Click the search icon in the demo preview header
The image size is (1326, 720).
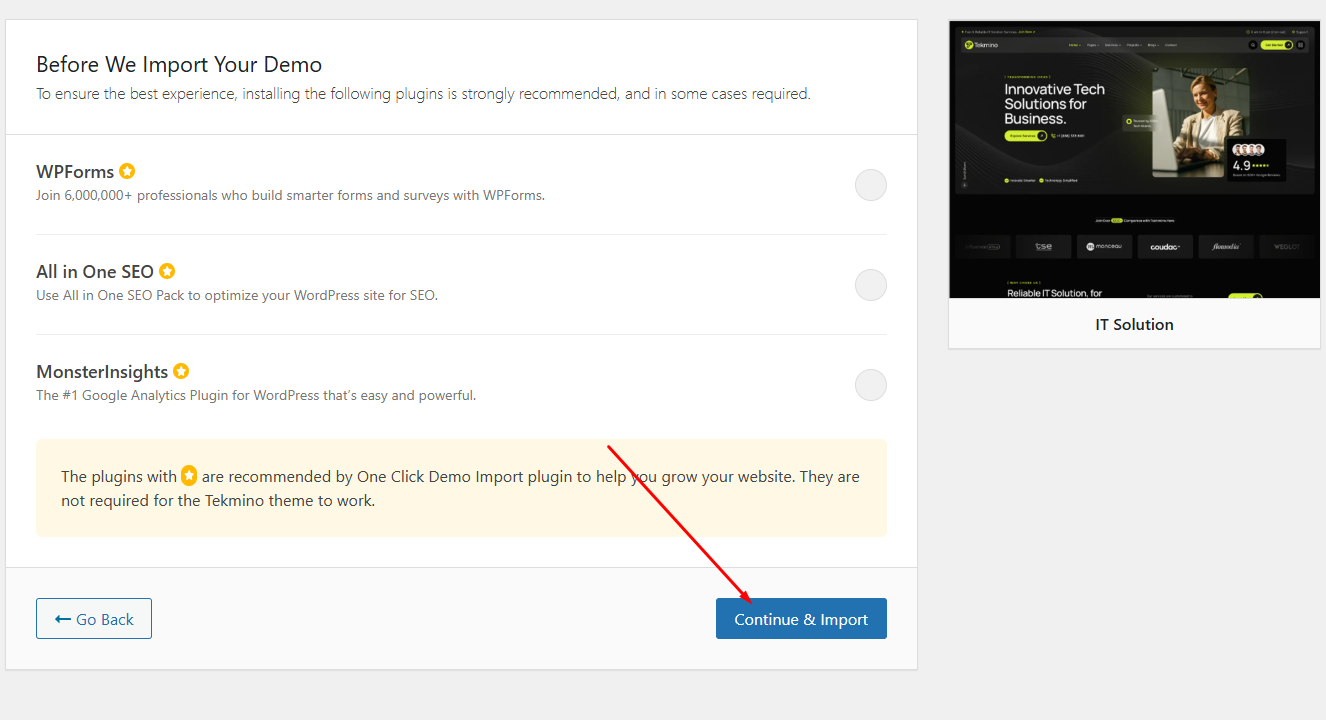click(1252, 45)
